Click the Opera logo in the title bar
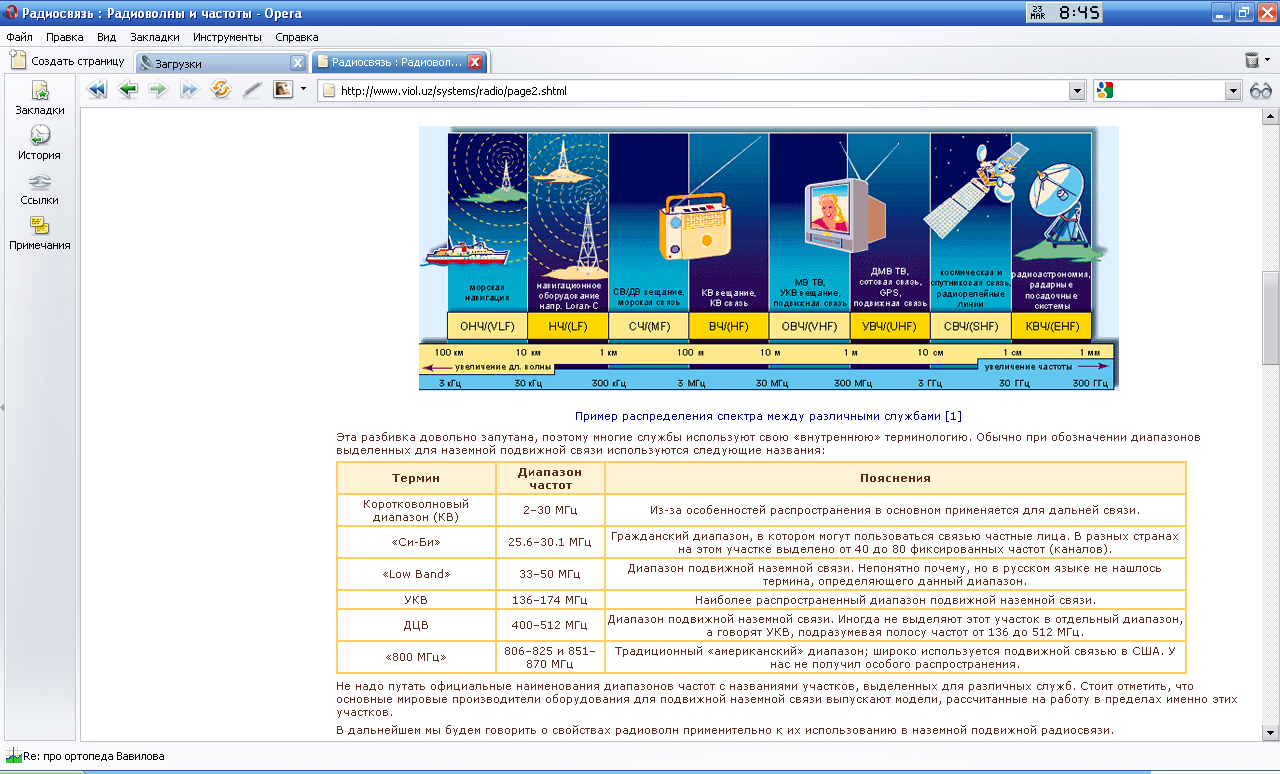 click(12, 13)
